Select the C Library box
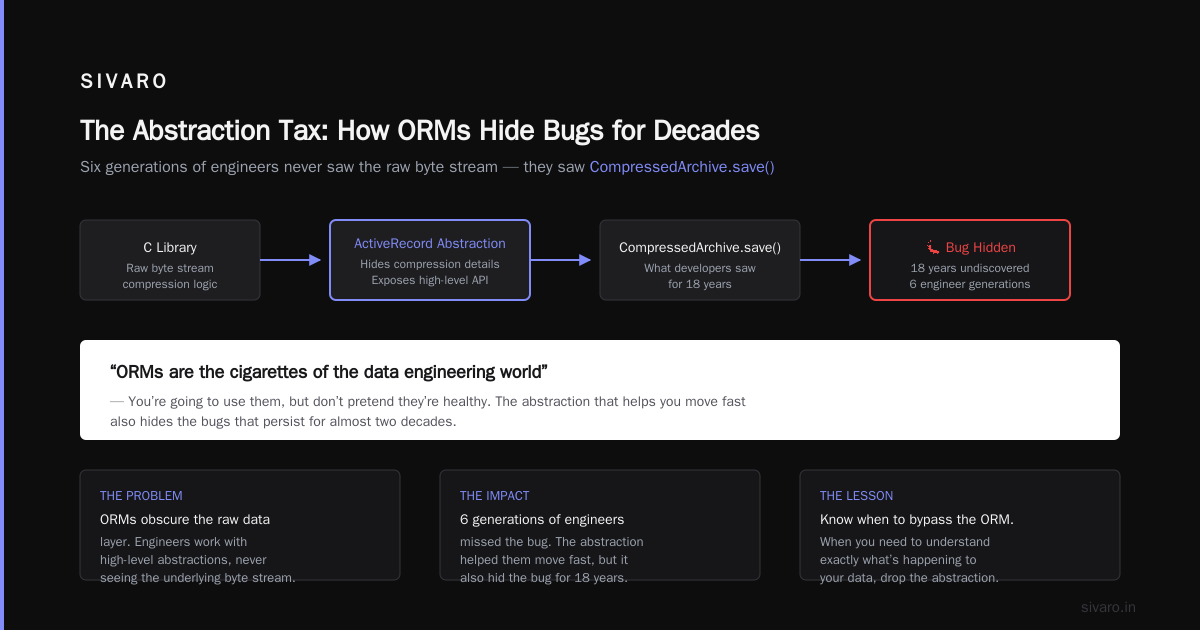The height and width of the screenshot is (630, 1200). pos(170,260)
